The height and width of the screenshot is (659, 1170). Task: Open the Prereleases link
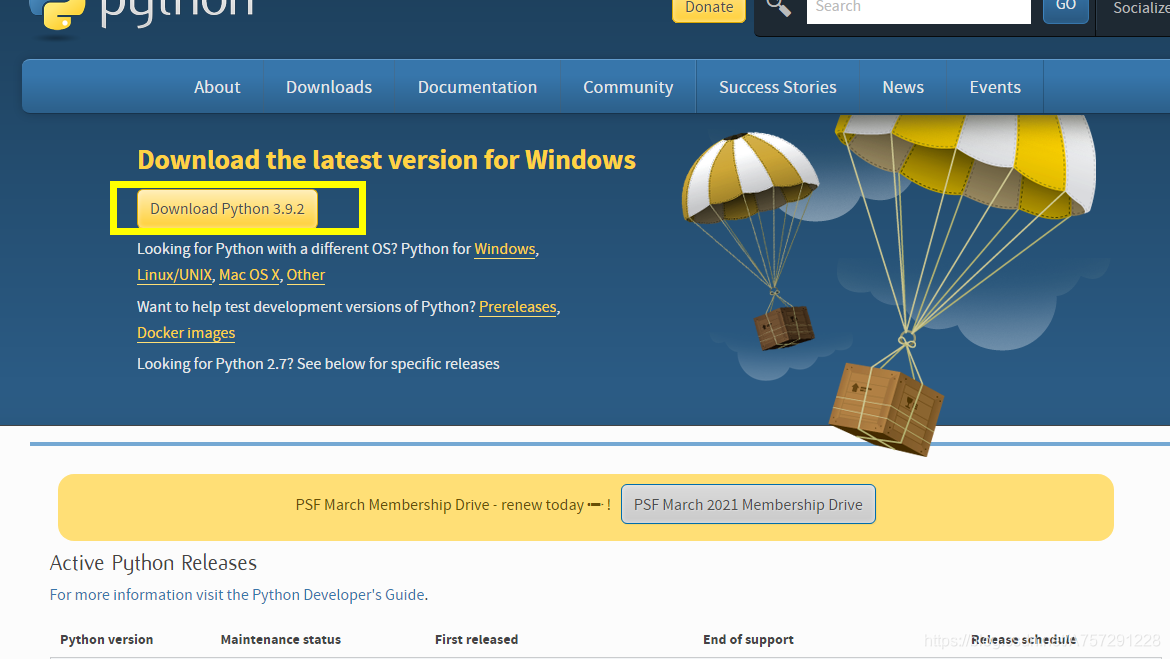pyautogui.click(x=518, y=307)
